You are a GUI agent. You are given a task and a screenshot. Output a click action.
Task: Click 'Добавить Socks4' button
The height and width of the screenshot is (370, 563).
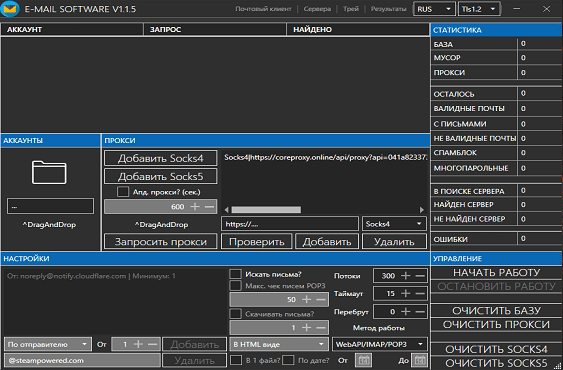point(160,158)
